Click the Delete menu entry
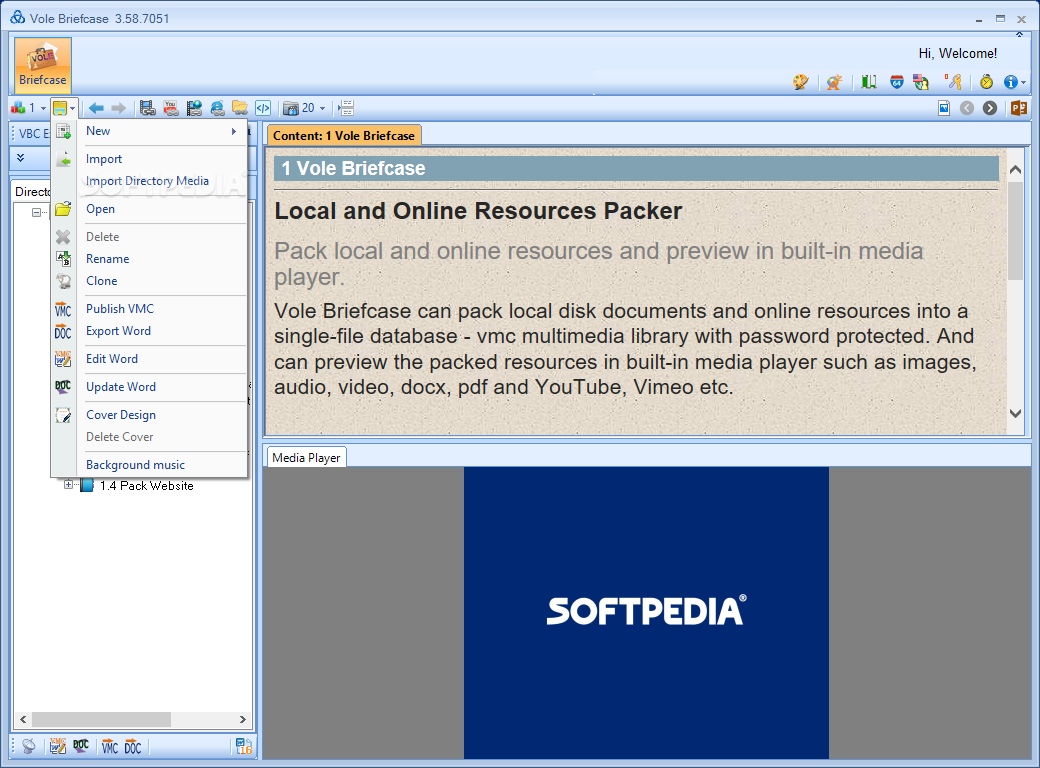This screenshot has height=768, width=1040. coord(149,237)
